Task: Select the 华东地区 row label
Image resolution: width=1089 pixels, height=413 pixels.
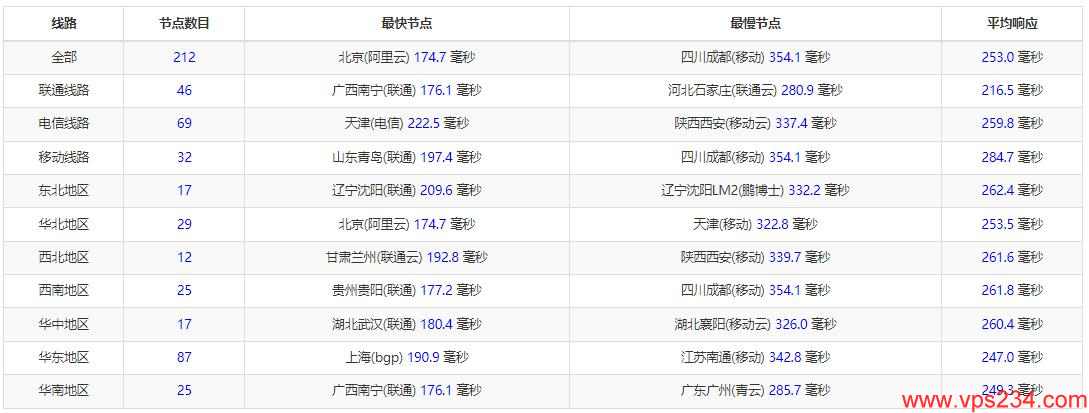Action: [64, 357]
